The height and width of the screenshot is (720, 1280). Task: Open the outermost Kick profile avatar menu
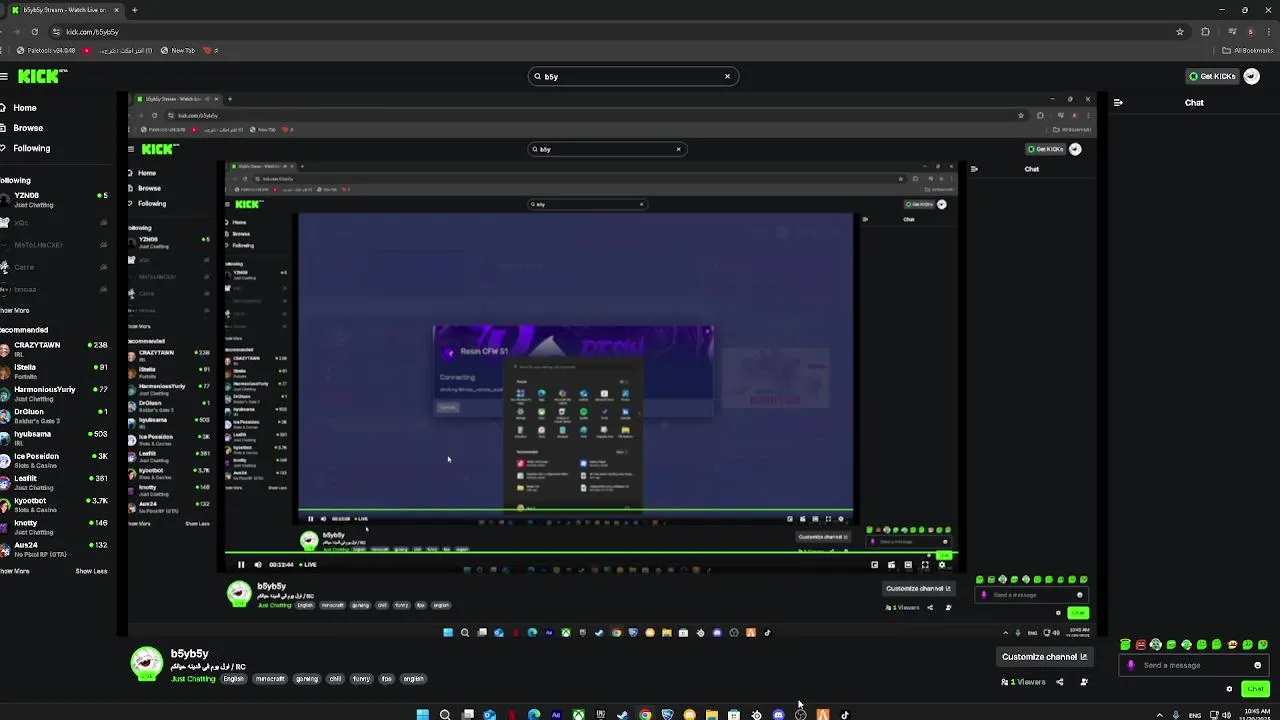click(x=1251, y=76)
